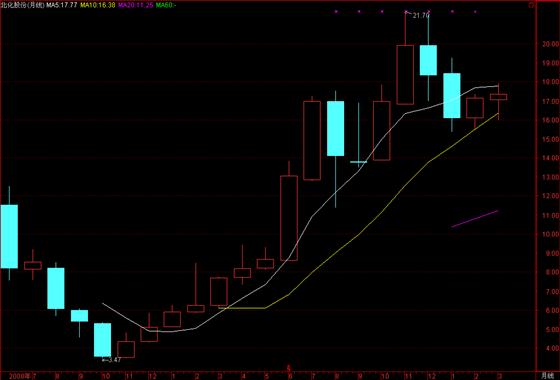Click the red event marker on the time axis

289,368
